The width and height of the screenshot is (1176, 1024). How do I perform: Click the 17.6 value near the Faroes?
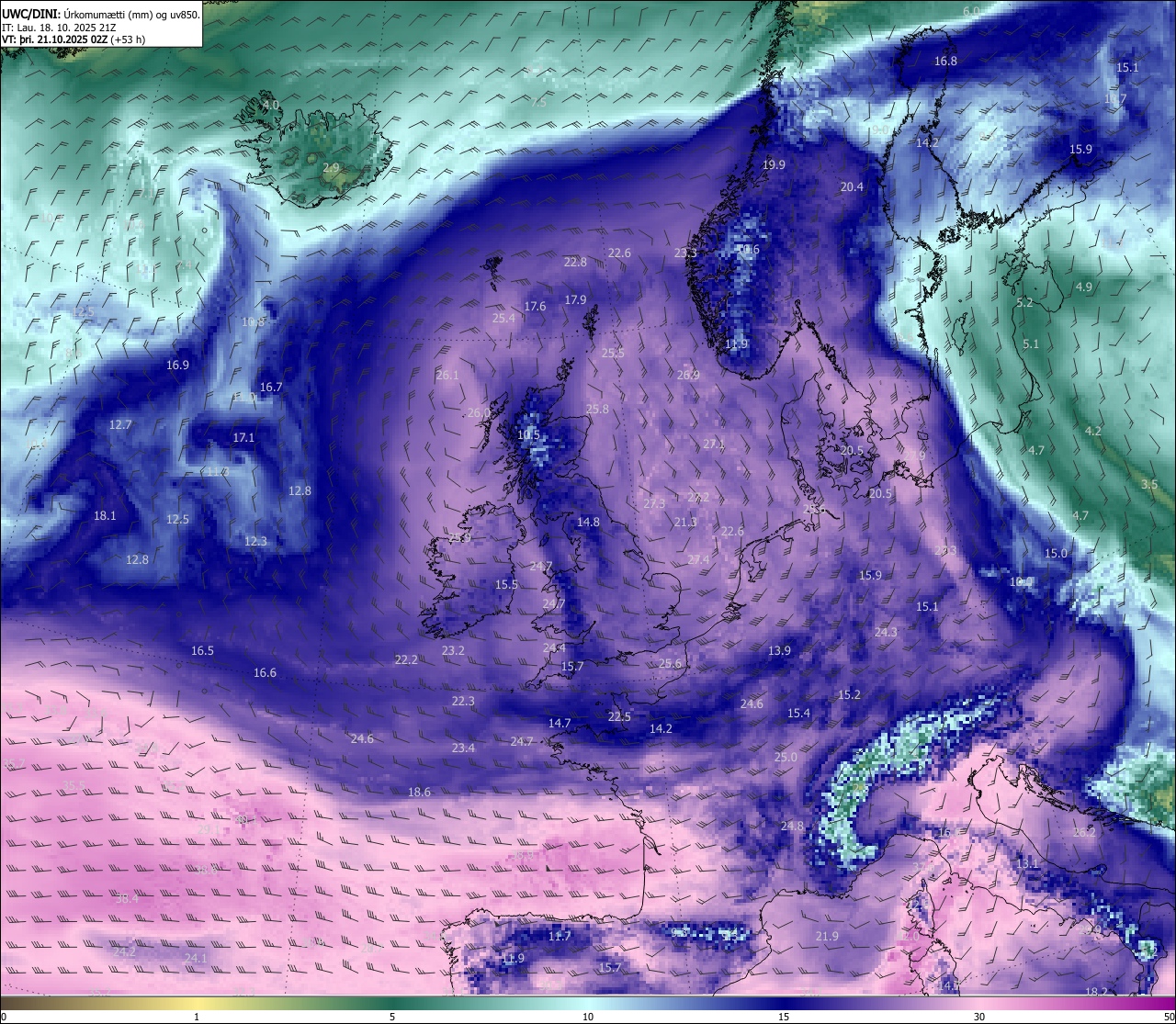[535, 306]
